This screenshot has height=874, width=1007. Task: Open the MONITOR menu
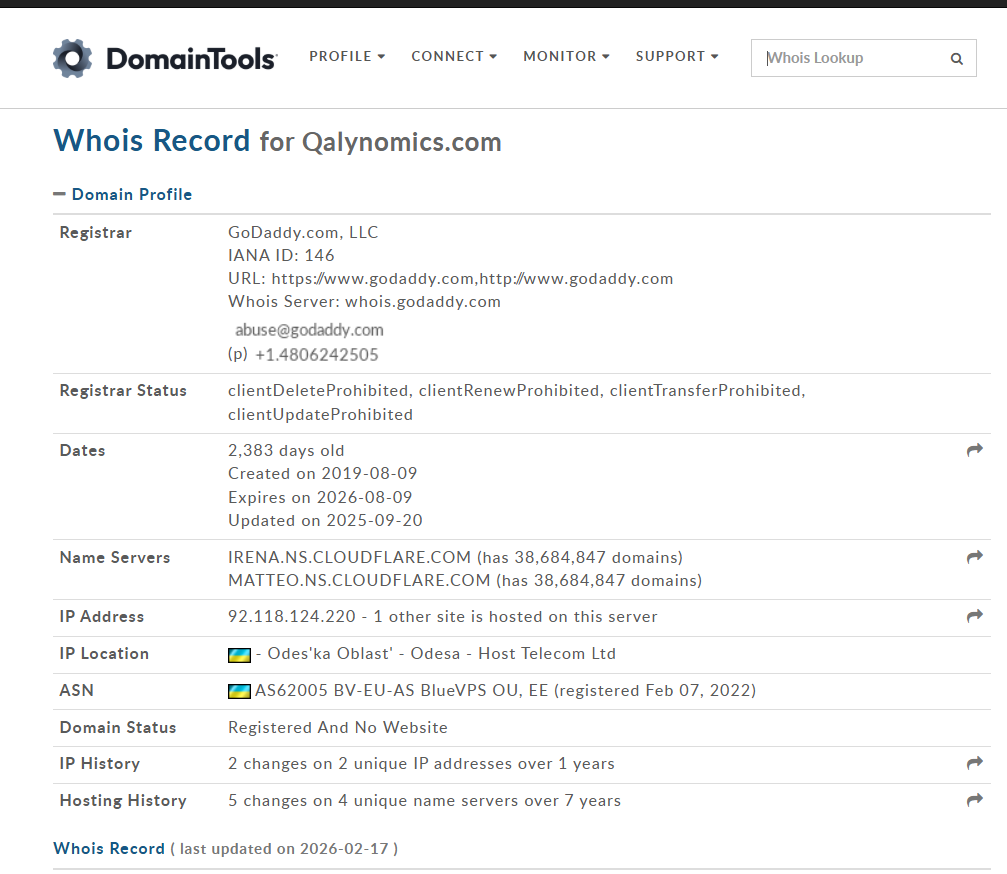point(566,57)
